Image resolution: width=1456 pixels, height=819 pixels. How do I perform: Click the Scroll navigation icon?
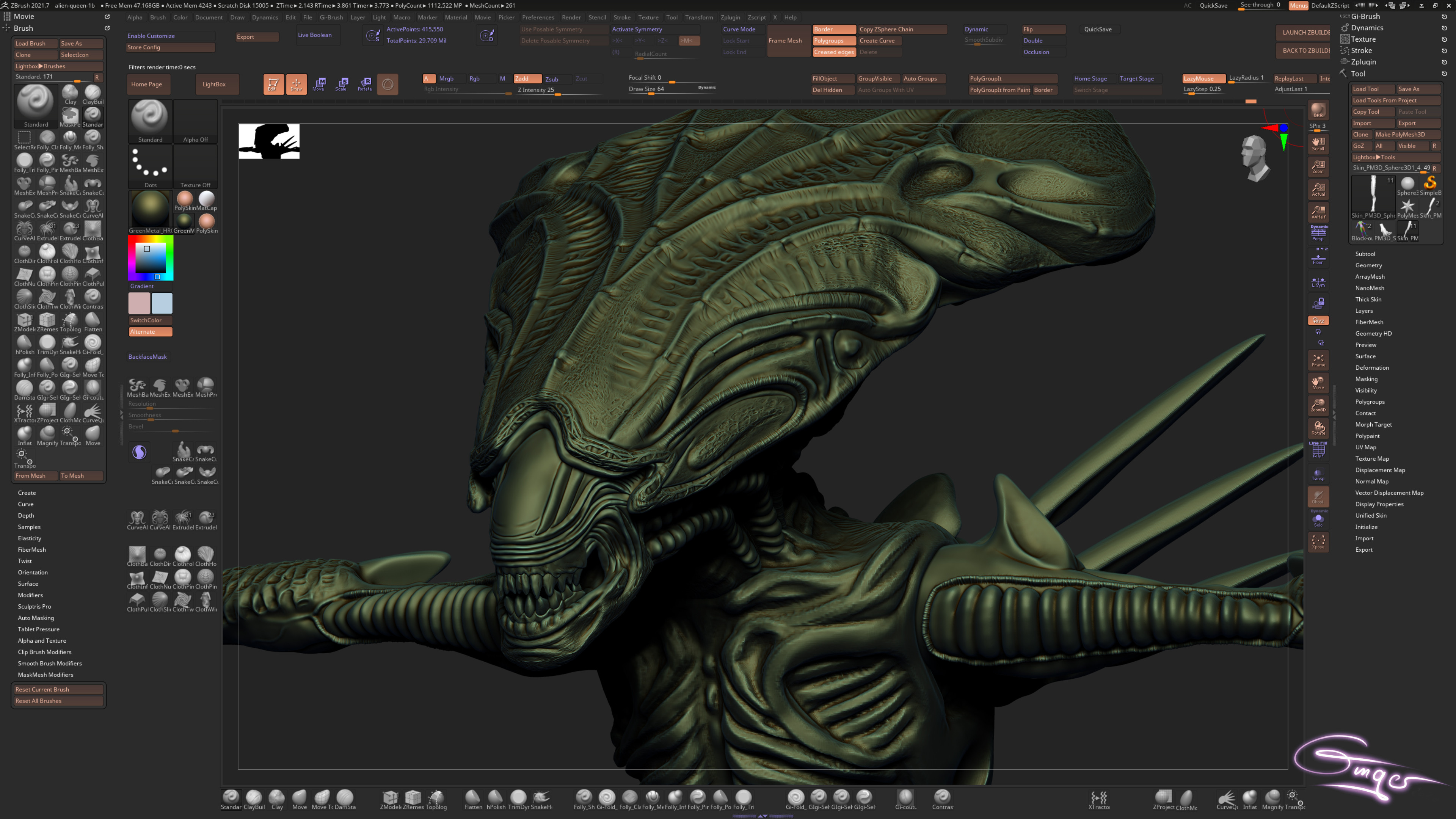coord(1318,144)
